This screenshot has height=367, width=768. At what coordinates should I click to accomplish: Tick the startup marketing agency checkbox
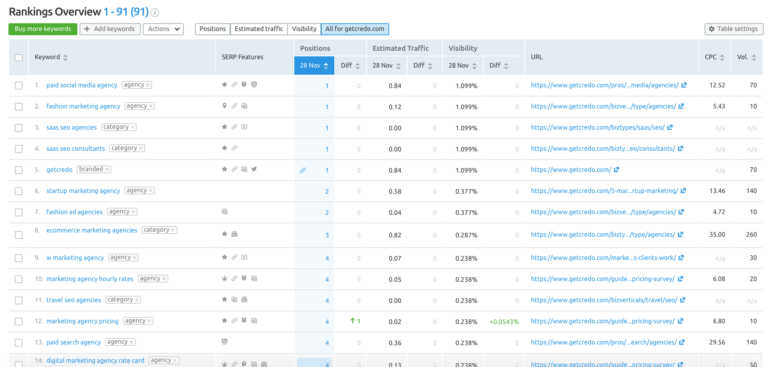[x=19, y=191]
